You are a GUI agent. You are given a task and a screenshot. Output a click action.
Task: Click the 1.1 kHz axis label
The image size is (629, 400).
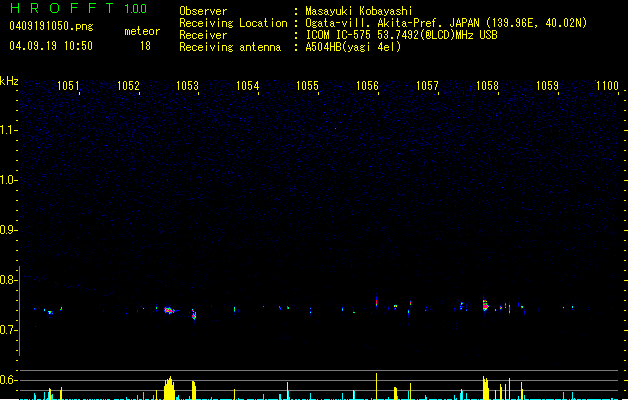pos(7,130)
